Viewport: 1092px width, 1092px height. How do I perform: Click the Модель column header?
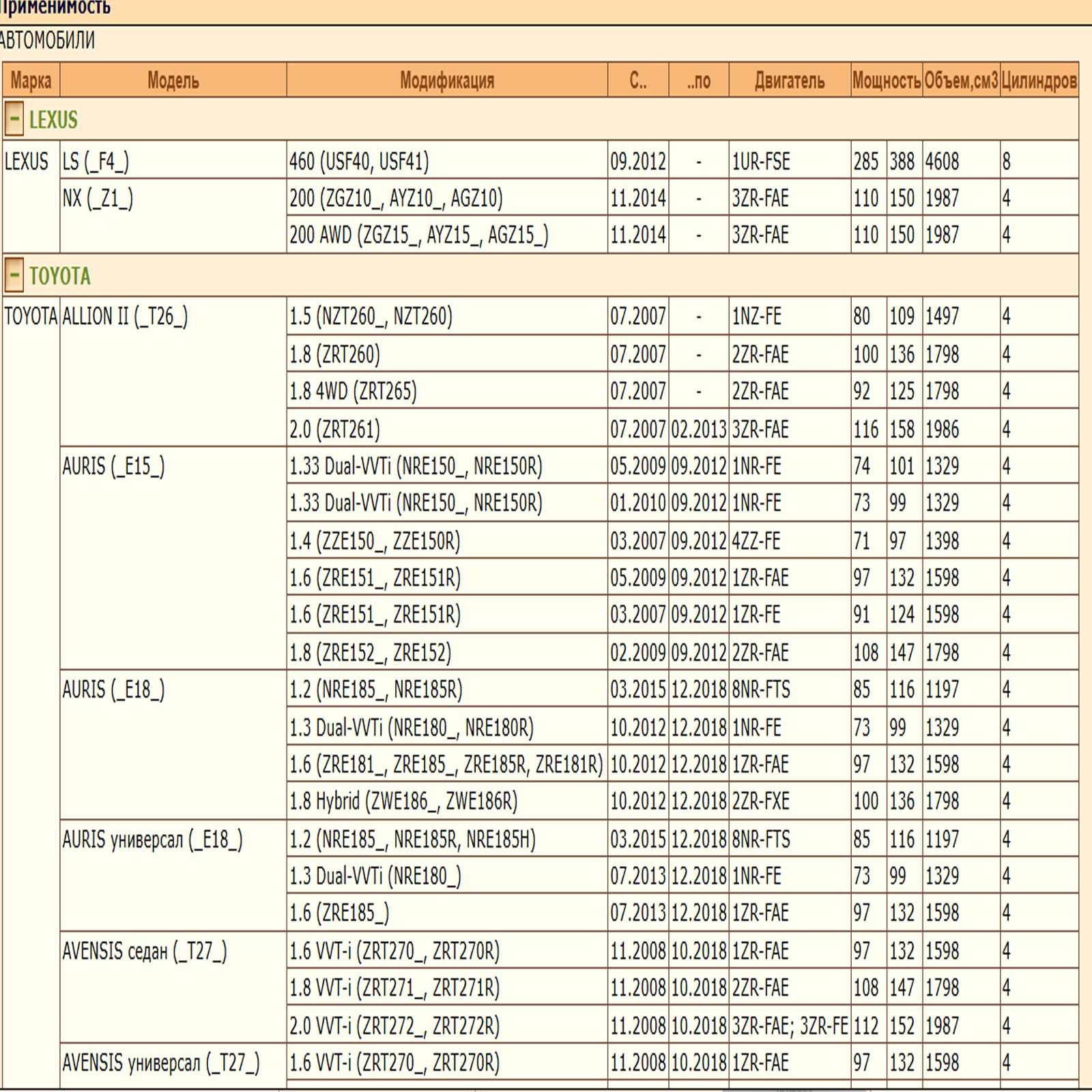[173, 81]
